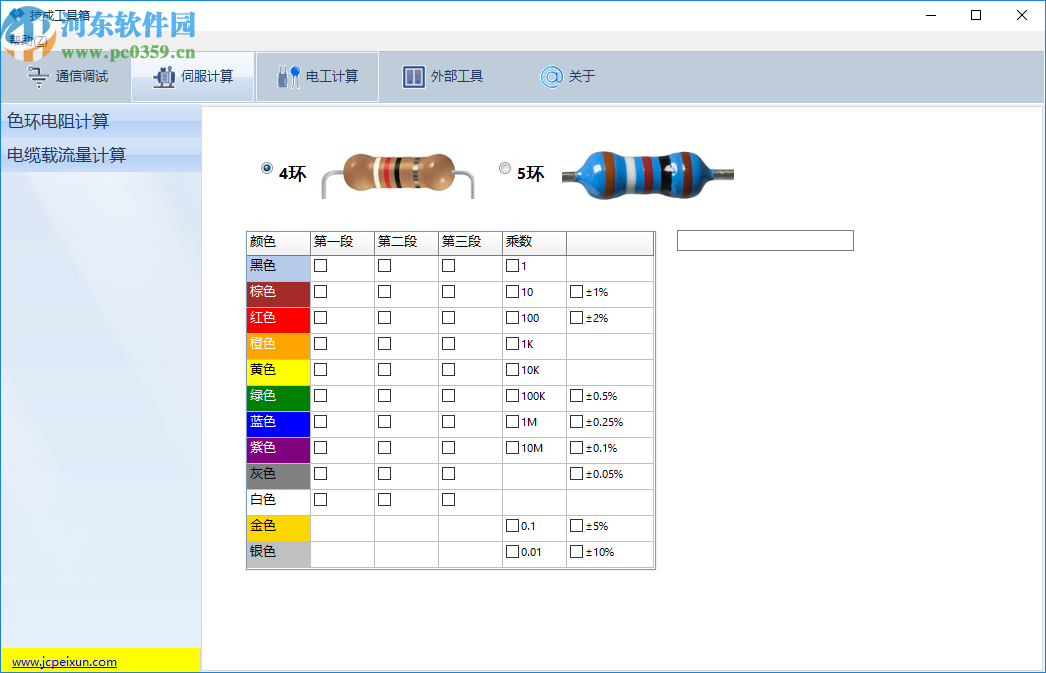The image size is (1046, 673).
Task: Check 黑色 in the 第一段 column
Action: tap(321, 266)
